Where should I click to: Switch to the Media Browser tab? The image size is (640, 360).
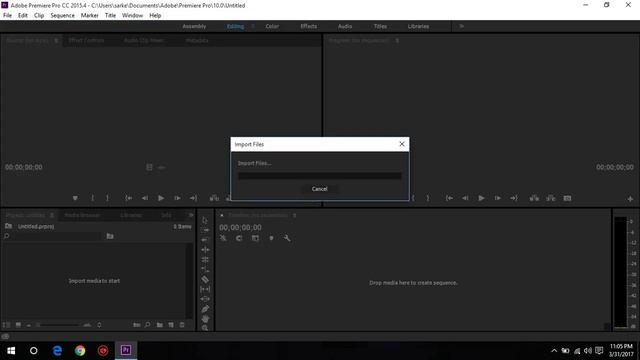pos(82,215)
